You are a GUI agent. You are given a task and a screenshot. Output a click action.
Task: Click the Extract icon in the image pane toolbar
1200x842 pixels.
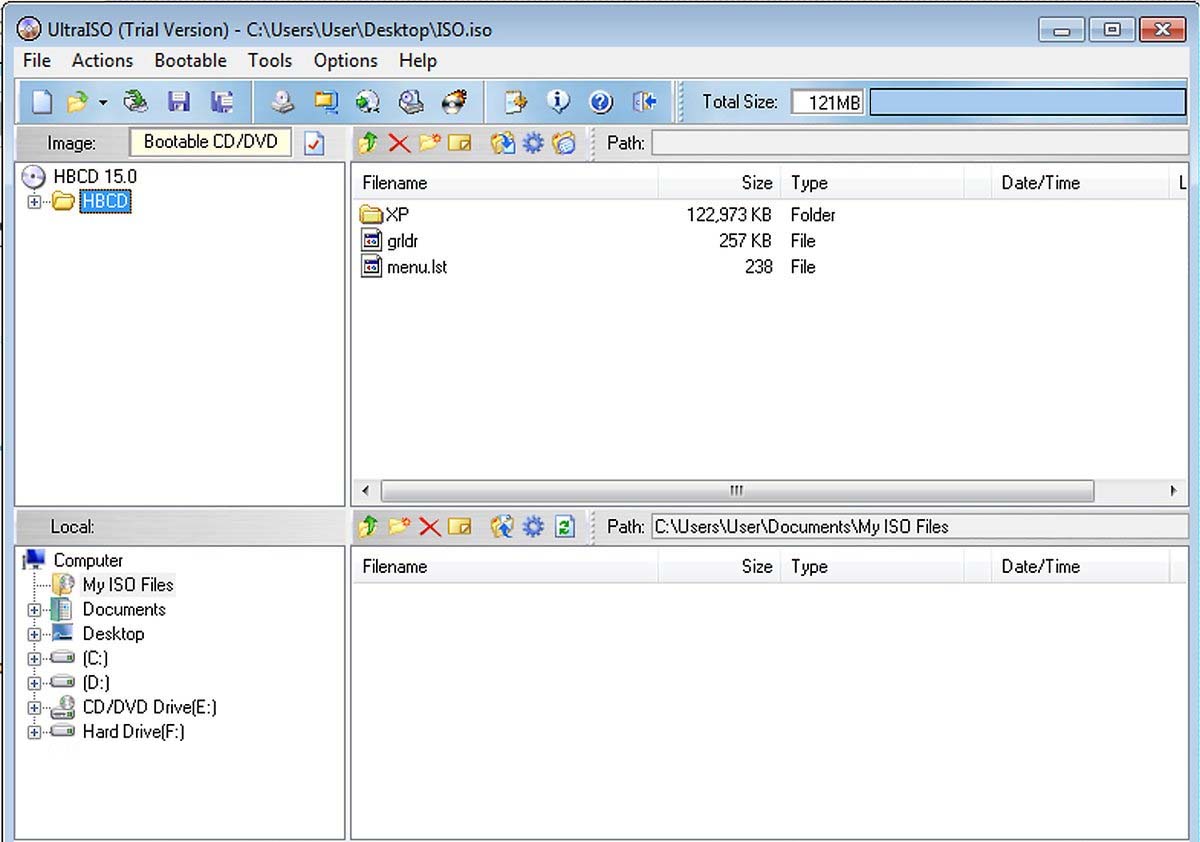tap(502, 143)
